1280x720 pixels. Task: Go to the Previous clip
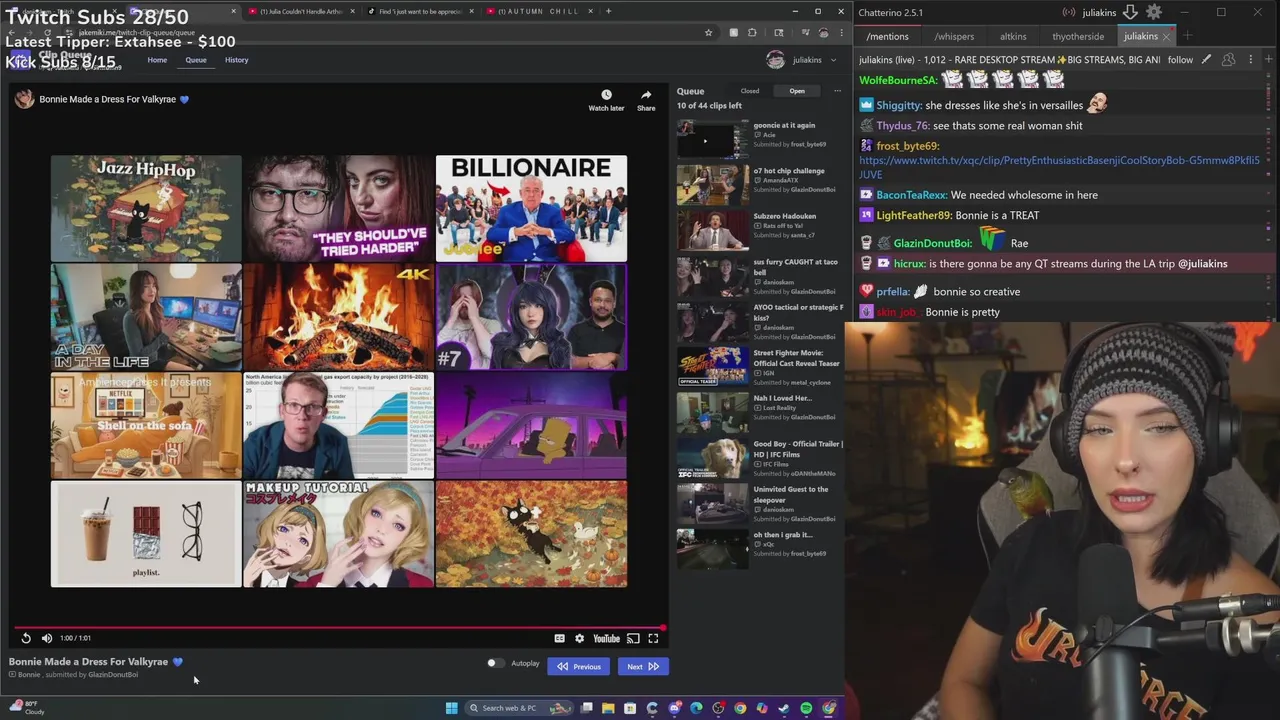click(579, 666)
